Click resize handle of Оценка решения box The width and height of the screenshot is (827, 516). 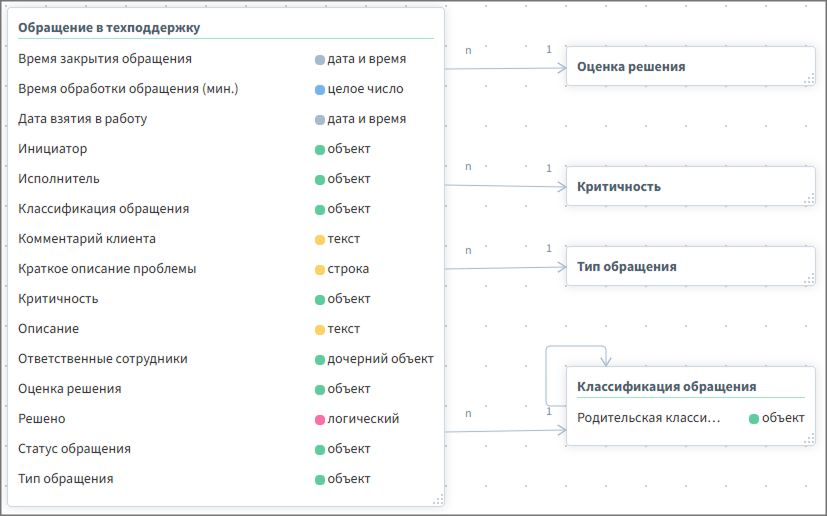[x=809, y=79]
